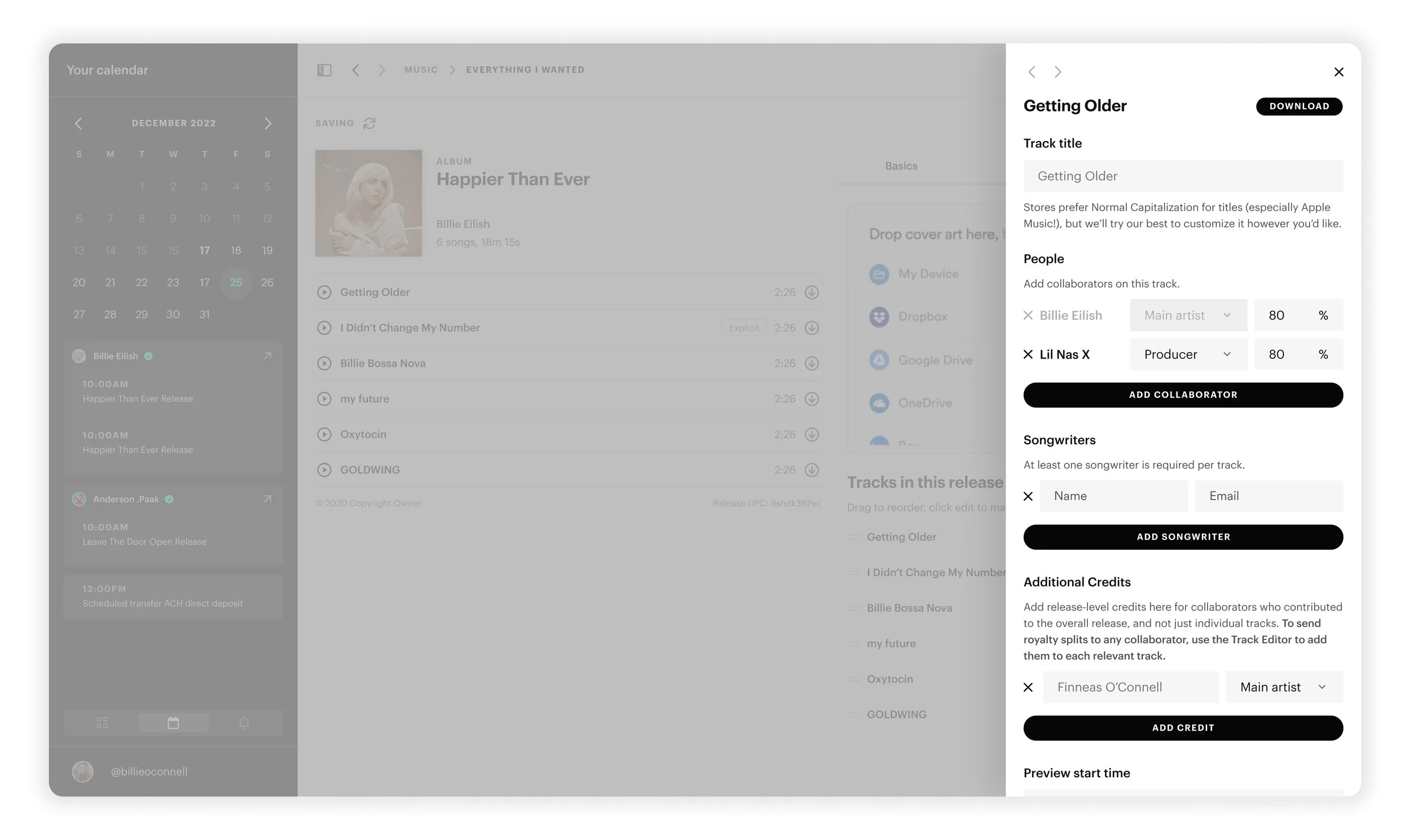Download the Oxytocin track
Screen dimensions: 1410x840
coord(812,434)
